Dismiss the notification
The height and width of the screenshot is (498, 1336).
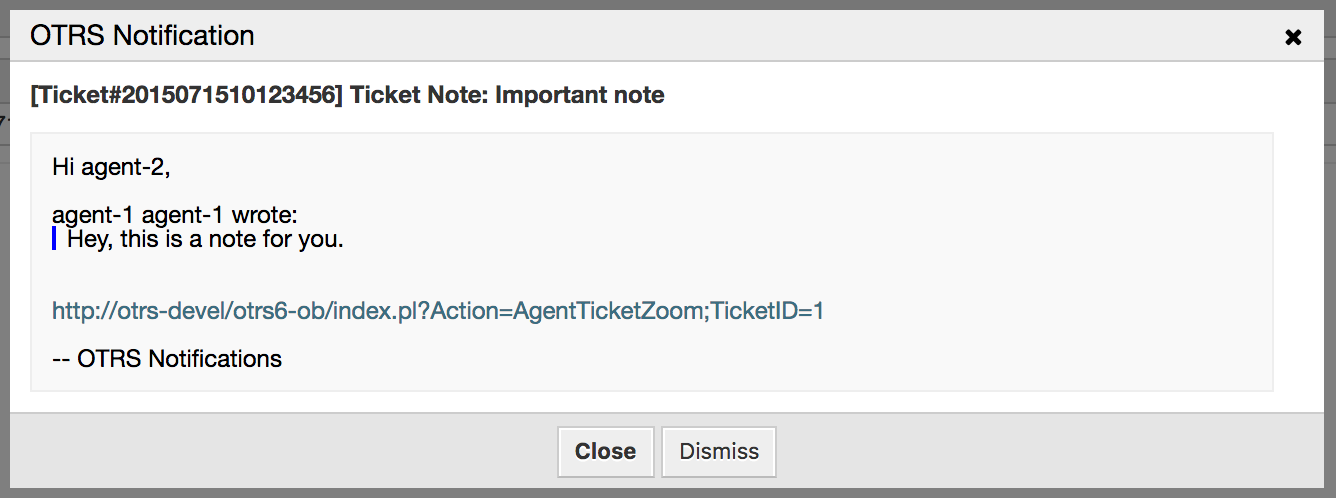pos(719,451)
